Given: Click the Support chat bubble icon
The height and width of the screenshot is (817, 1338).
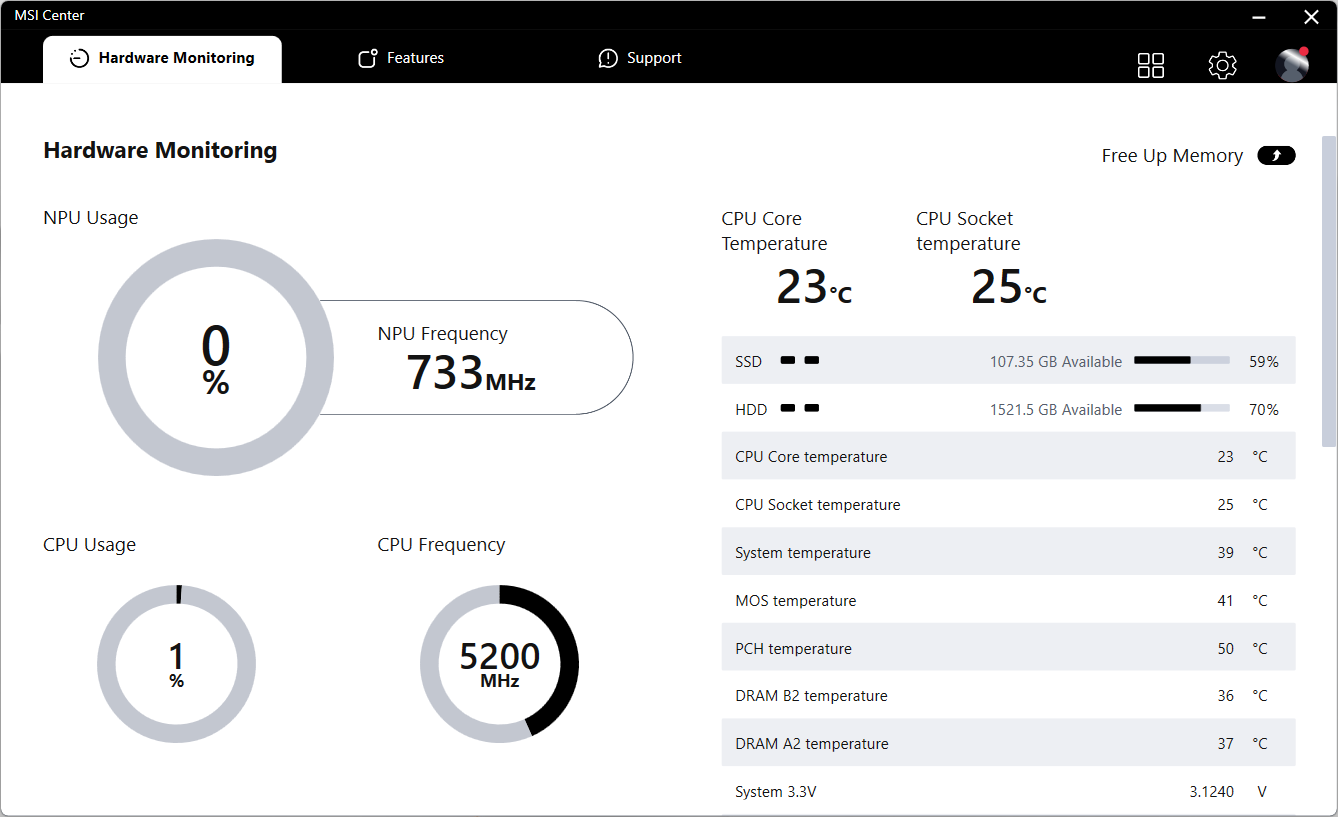Looking at the screenshot, I should point(608,58).
